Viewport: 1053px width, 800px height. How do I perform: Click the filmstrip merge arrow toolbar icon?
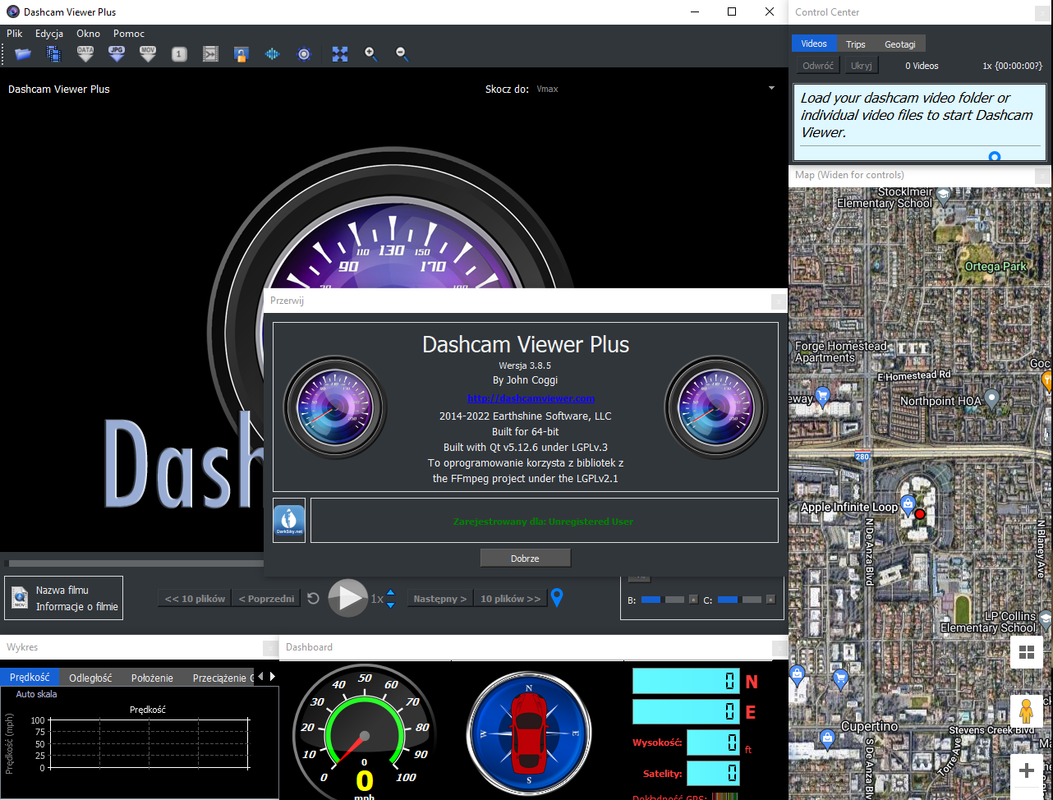[x=210, y=54]
